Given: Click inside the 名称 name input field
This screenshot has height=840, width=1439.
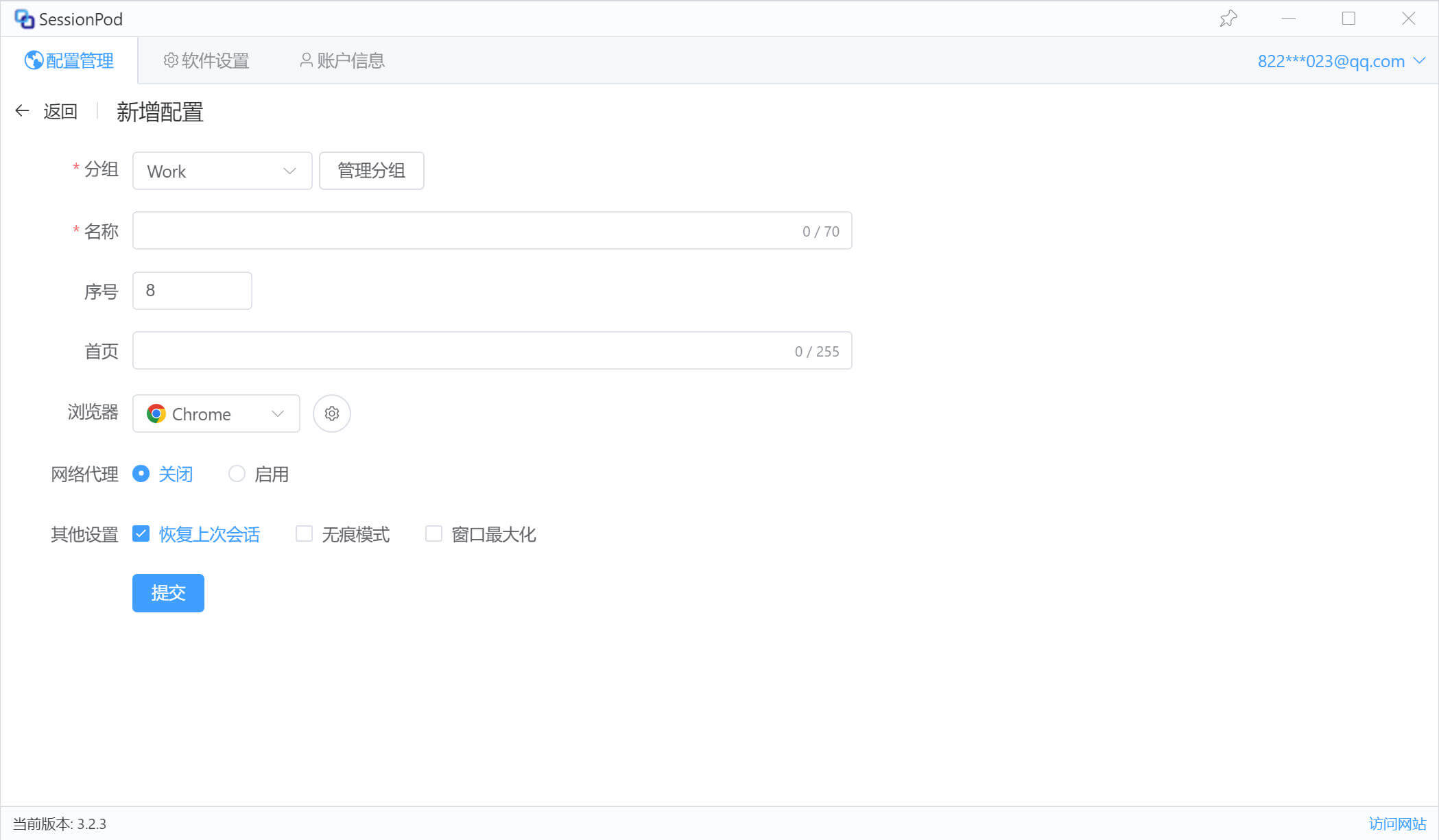Looking at the screenshot, I should (480, 230).
